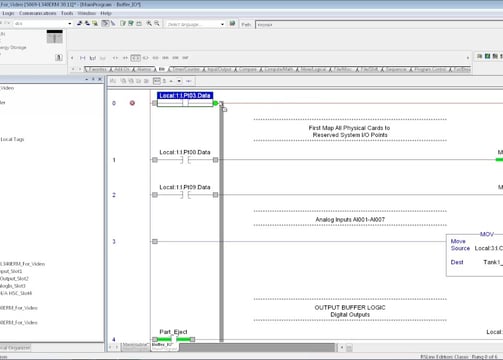Image resolution: width=503 pixels, height=360 pixels.
Task: Insert an Examine Off (XIO) contact
Action: tap(125, 58)
